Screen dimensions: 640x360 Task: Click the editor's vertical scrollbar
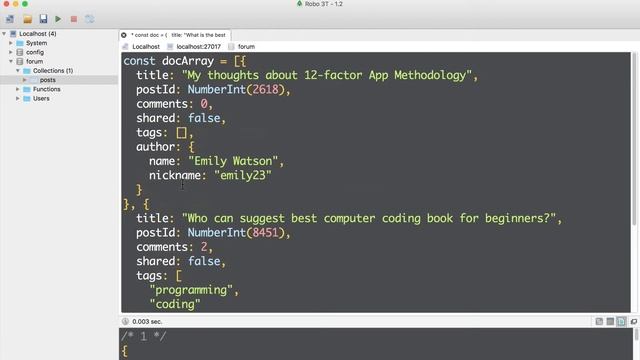point(634,139)
